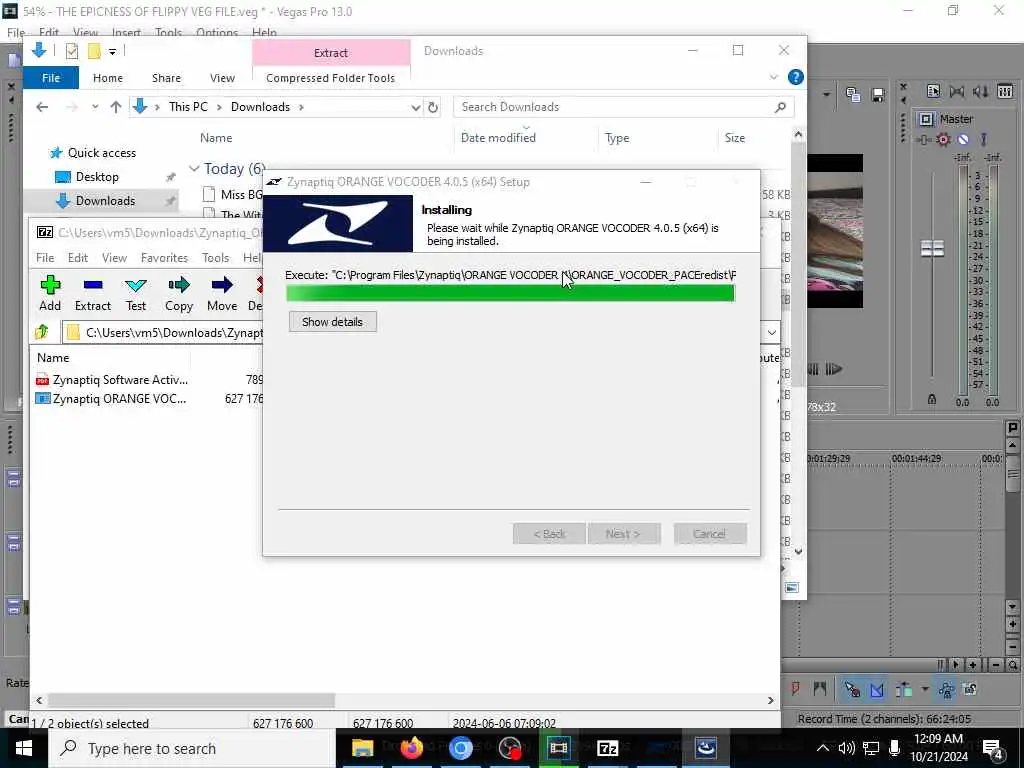
Task: Click Explorer up-directory arrow
Action: tap(116, 107)
